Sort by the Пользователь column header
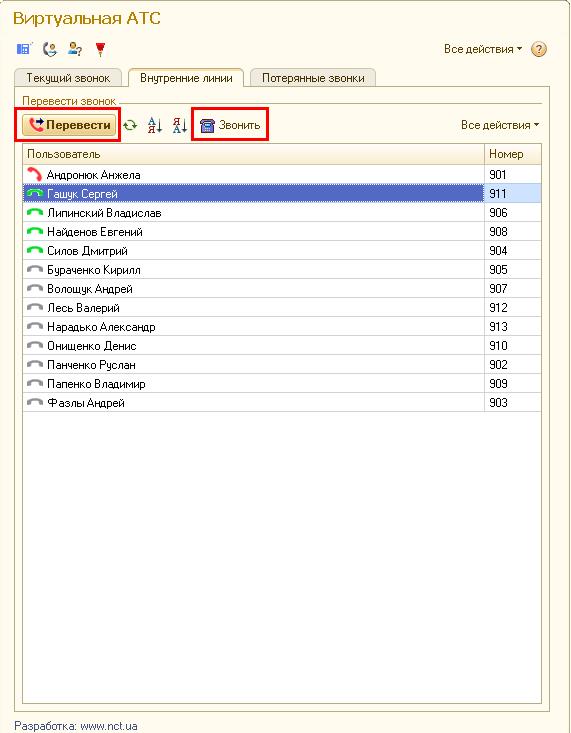Viewport: 571px width, 733px height. pos(253,154)
